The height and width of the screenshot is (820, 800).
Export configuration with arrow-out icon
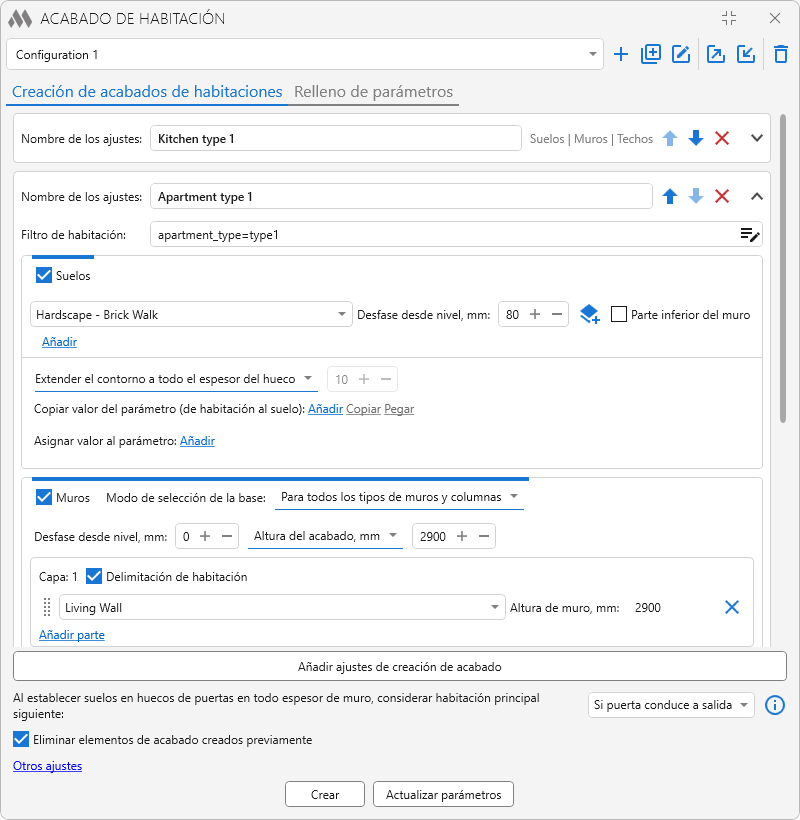716,54
